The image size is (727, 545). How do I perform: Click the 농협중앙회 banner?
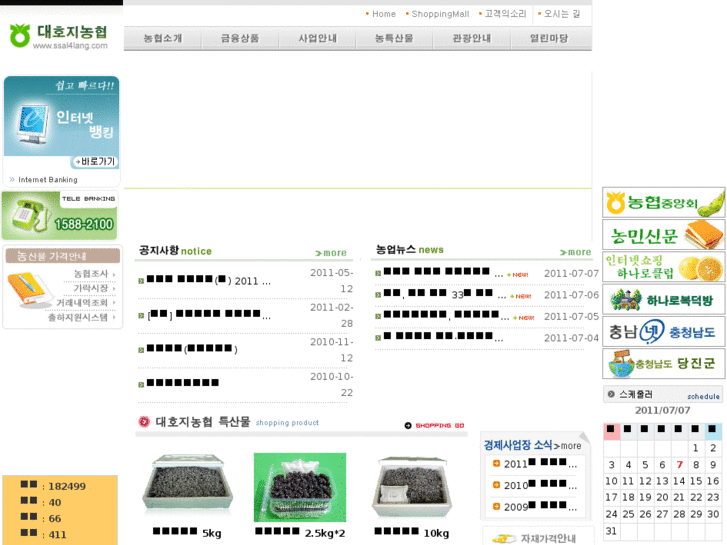[x=663, y=202]
